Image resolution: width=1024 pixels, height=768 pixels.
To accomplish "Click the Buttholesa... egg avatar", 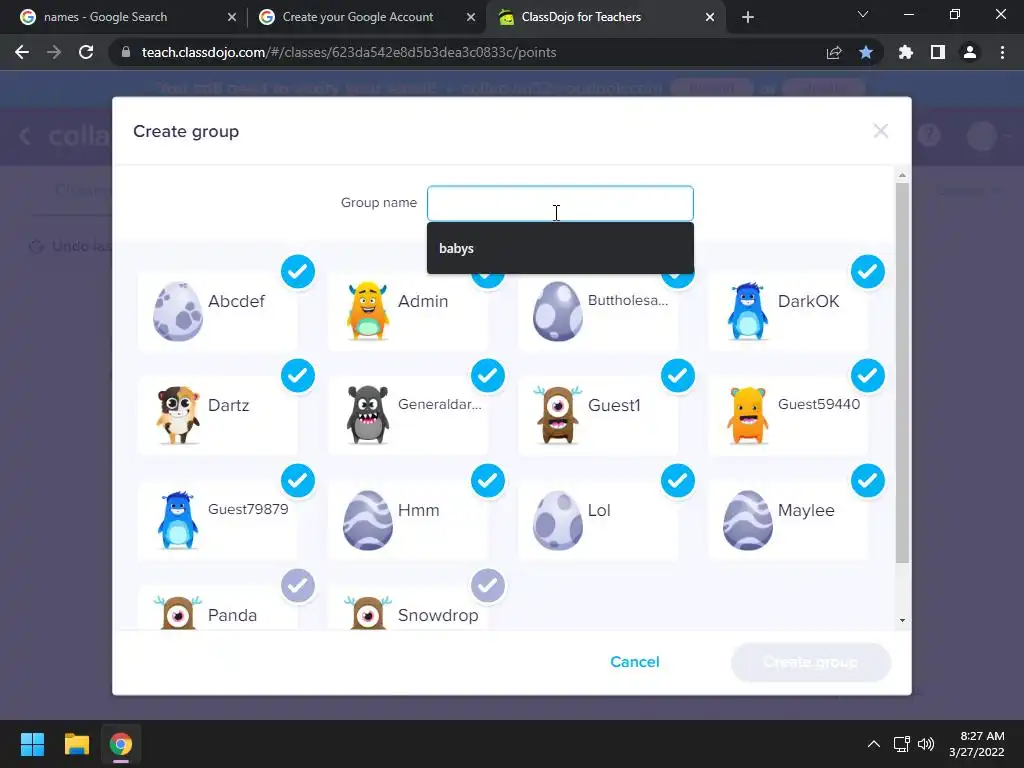I will tap(557, 312).
